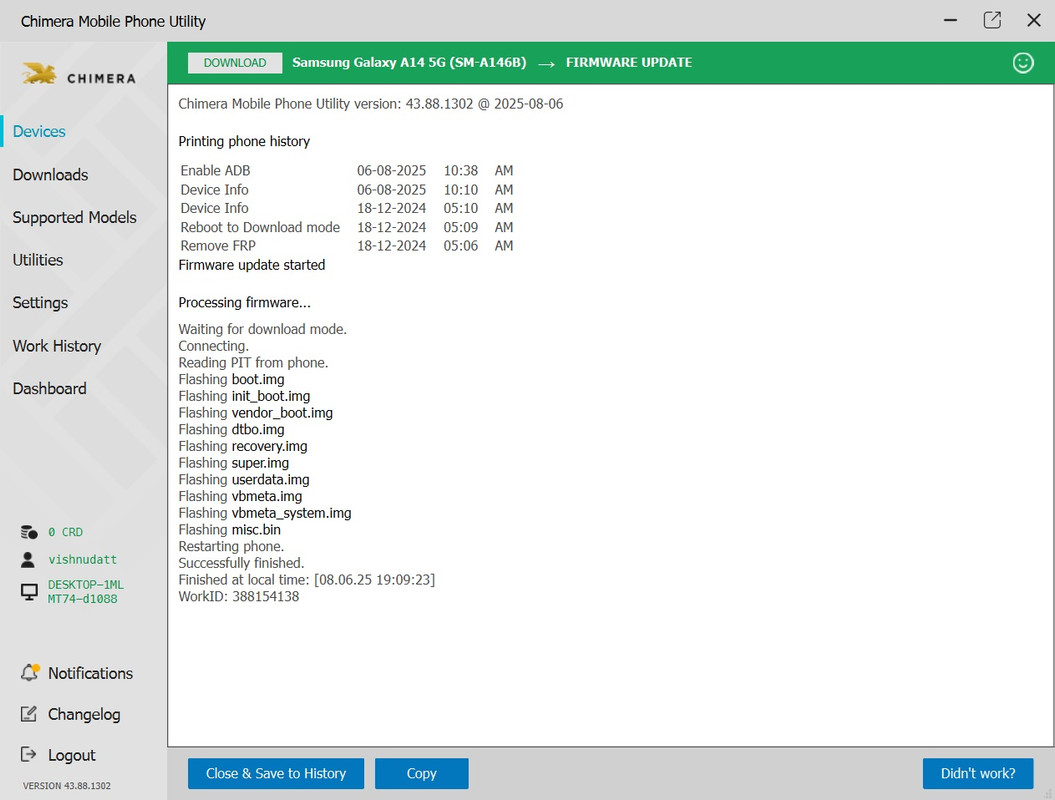The image size is (1055, 800).
Task: Click the Restarting phone line
Action: click(231, 546)
